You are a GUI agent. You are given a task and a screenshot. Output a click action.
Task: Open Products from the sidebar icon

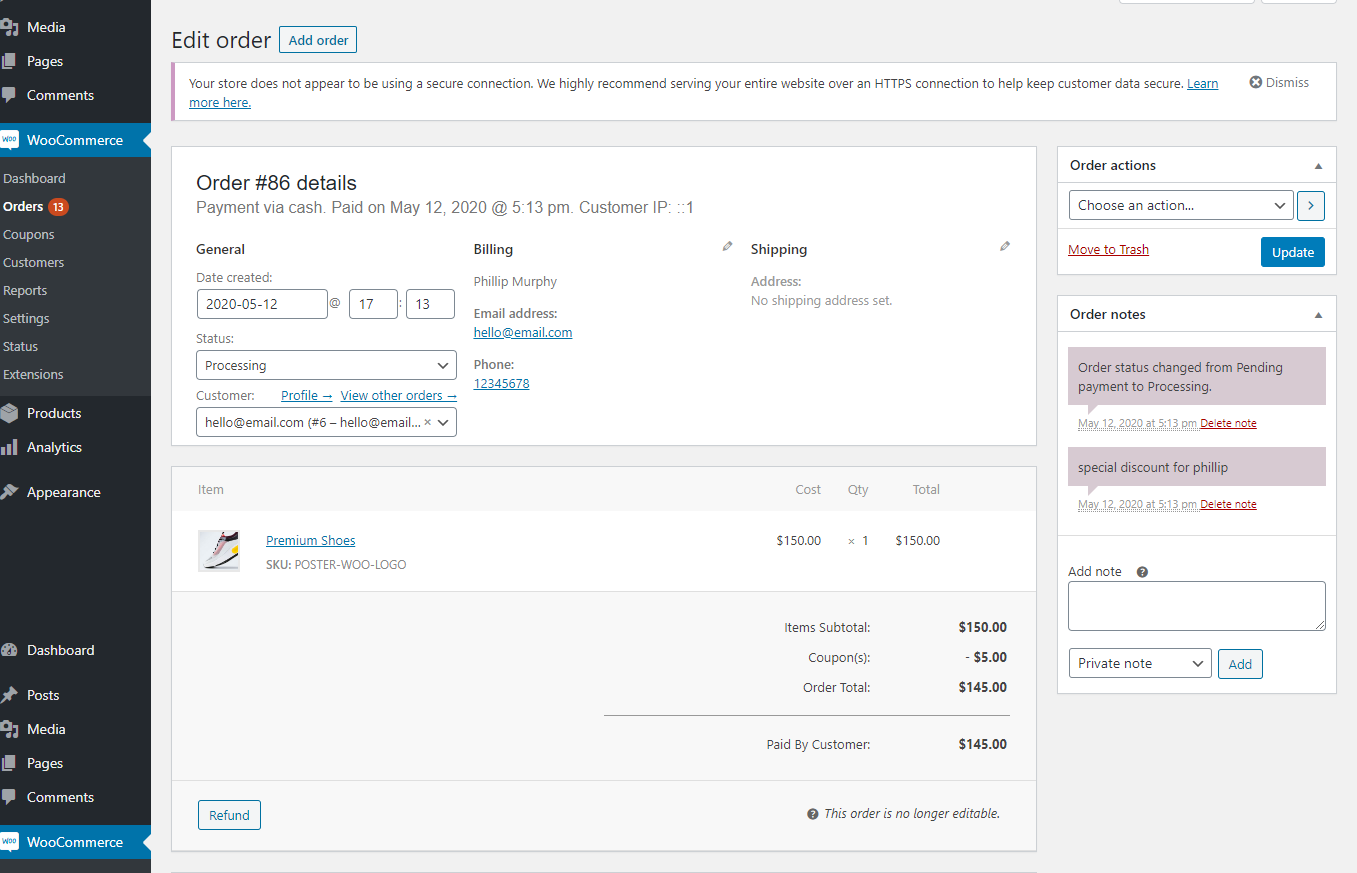(x=10, y=413)
